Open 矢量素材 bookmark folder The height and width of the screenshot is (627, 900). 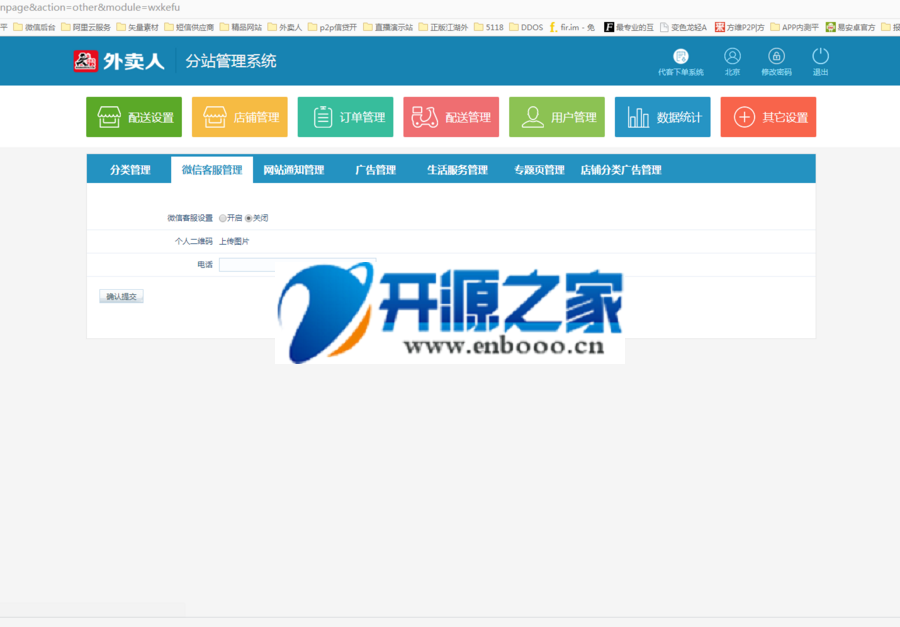pyautogui.click(x=137, y=27)
